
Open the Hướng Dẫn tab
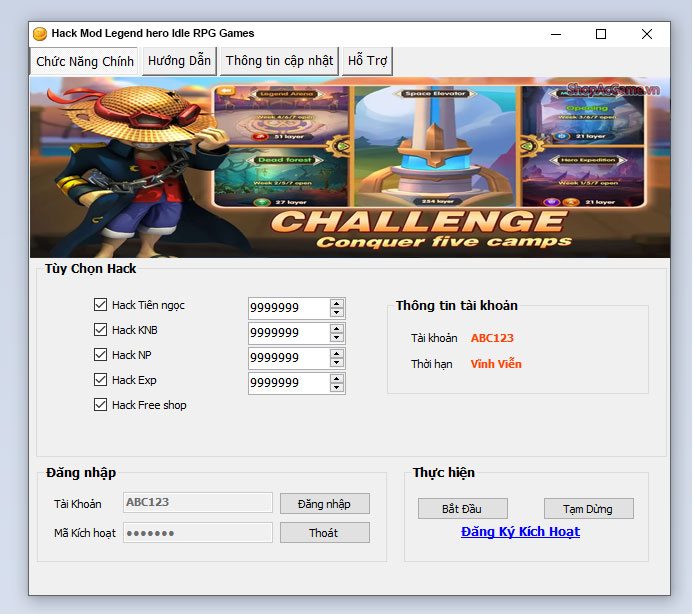(x=179, y=61)
